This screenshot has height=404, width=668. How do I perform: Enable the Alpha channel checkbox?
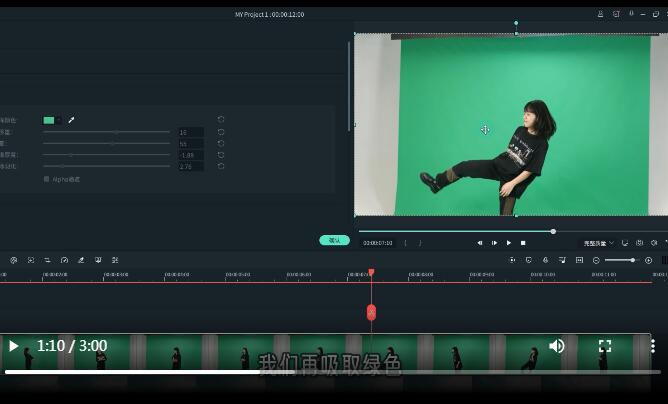click(x=46, y=179)
